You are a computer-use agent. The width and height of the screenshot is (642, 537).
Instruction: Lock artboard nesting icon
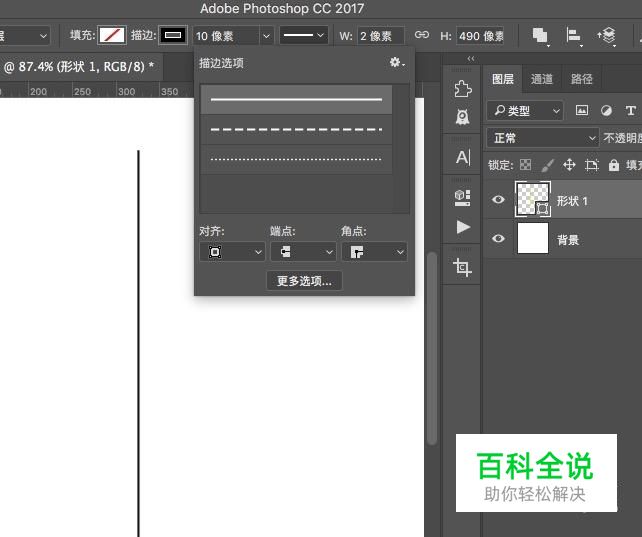click(592, 165)
